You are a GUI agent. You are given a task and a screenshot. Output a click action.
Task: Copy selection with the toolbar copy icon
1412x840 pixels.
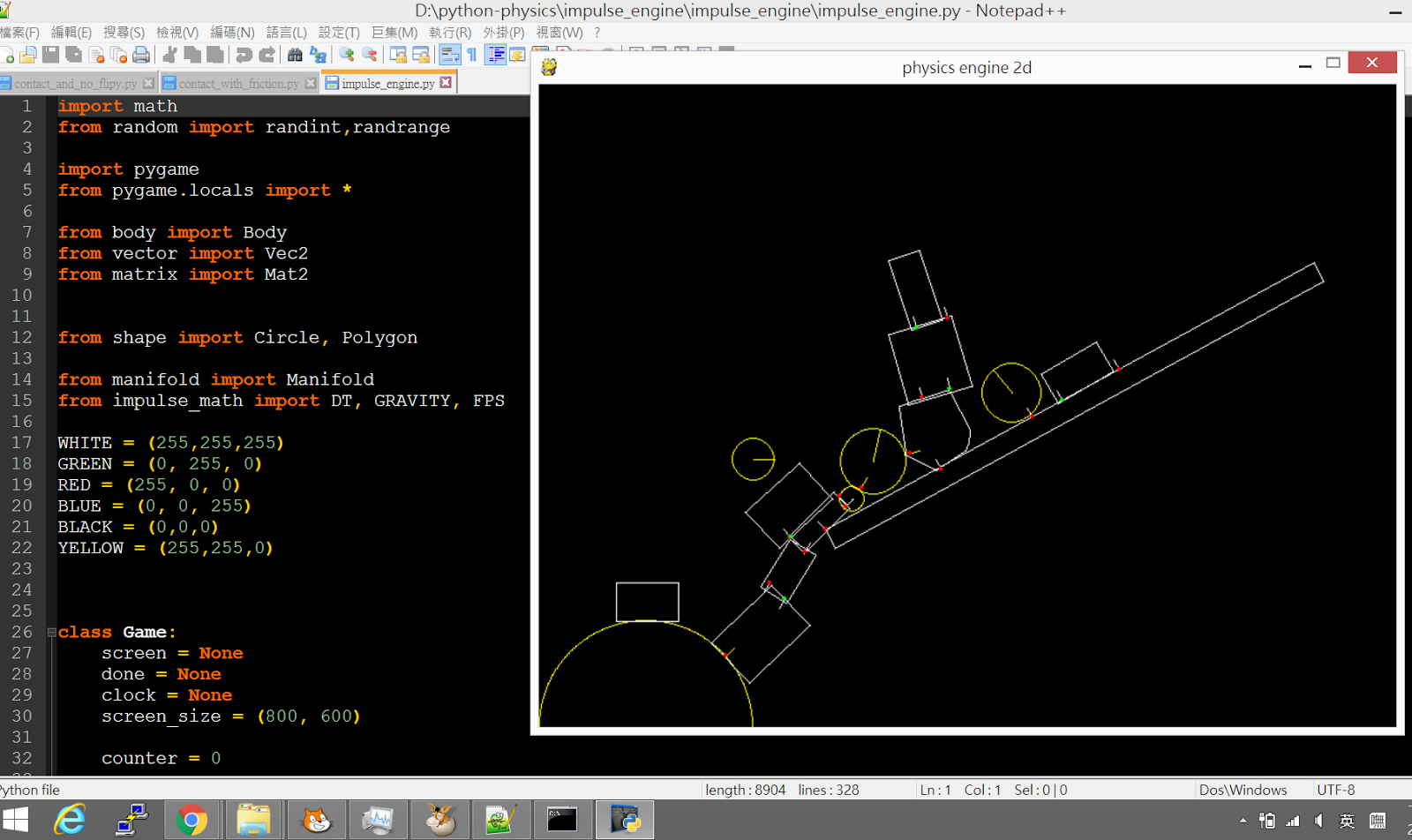[x=192, y=56]
